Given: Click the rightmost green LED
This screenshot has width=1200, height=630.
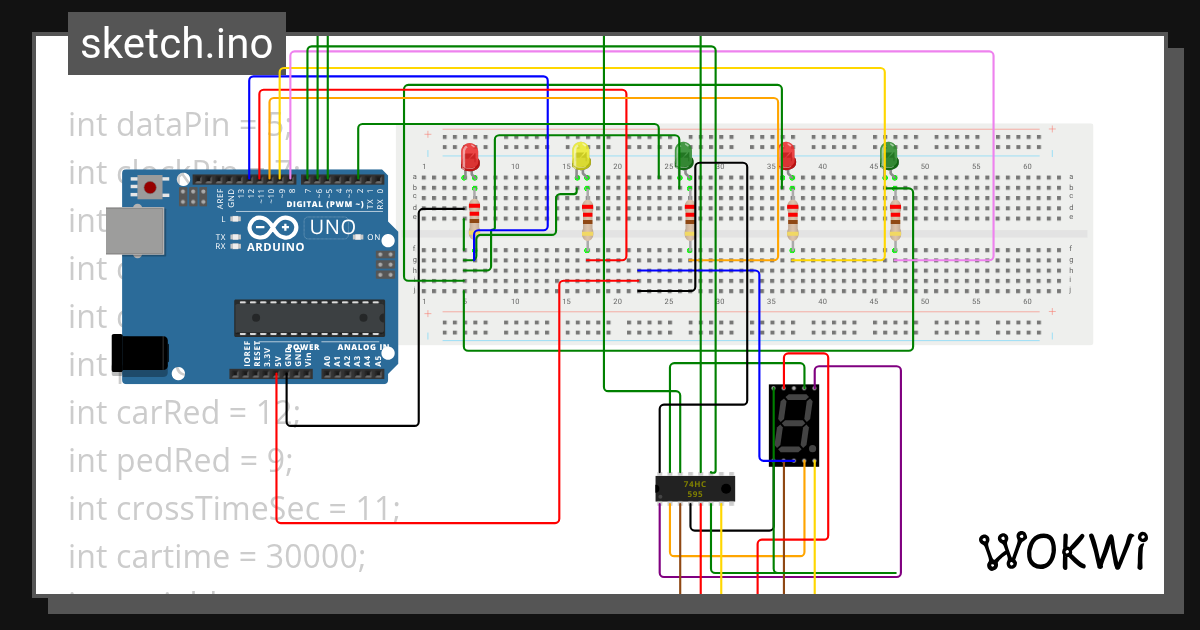Looking at the screenshot, I should (x=891, y=155).
